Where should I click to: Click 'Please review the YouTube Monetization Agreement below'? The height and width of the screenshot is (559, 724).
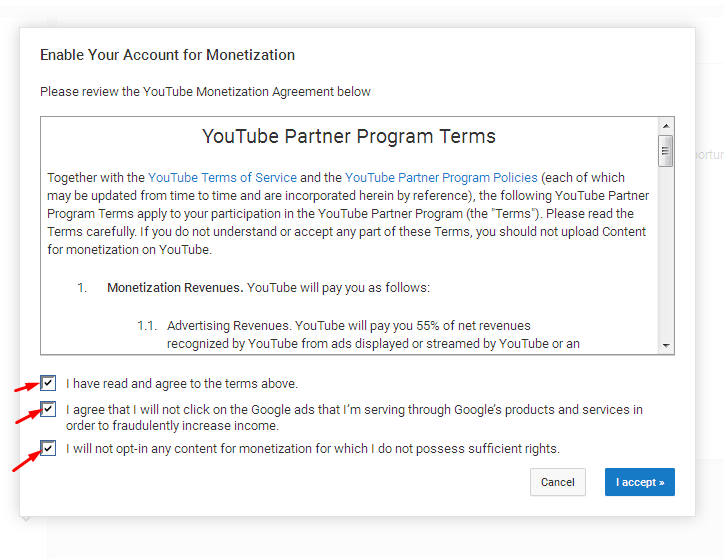pyautogui.click(x=205, y=91)
